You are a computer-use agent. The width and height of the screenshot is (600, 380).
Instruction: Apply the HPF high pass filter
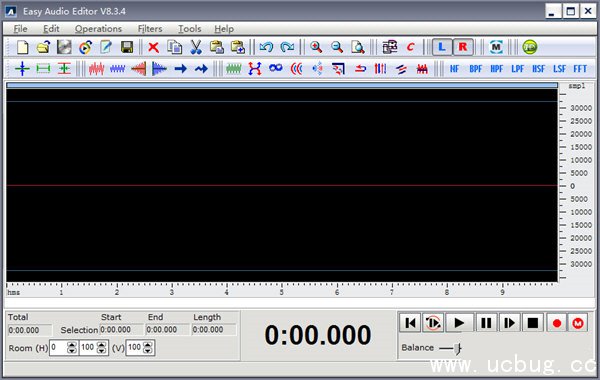496,69
